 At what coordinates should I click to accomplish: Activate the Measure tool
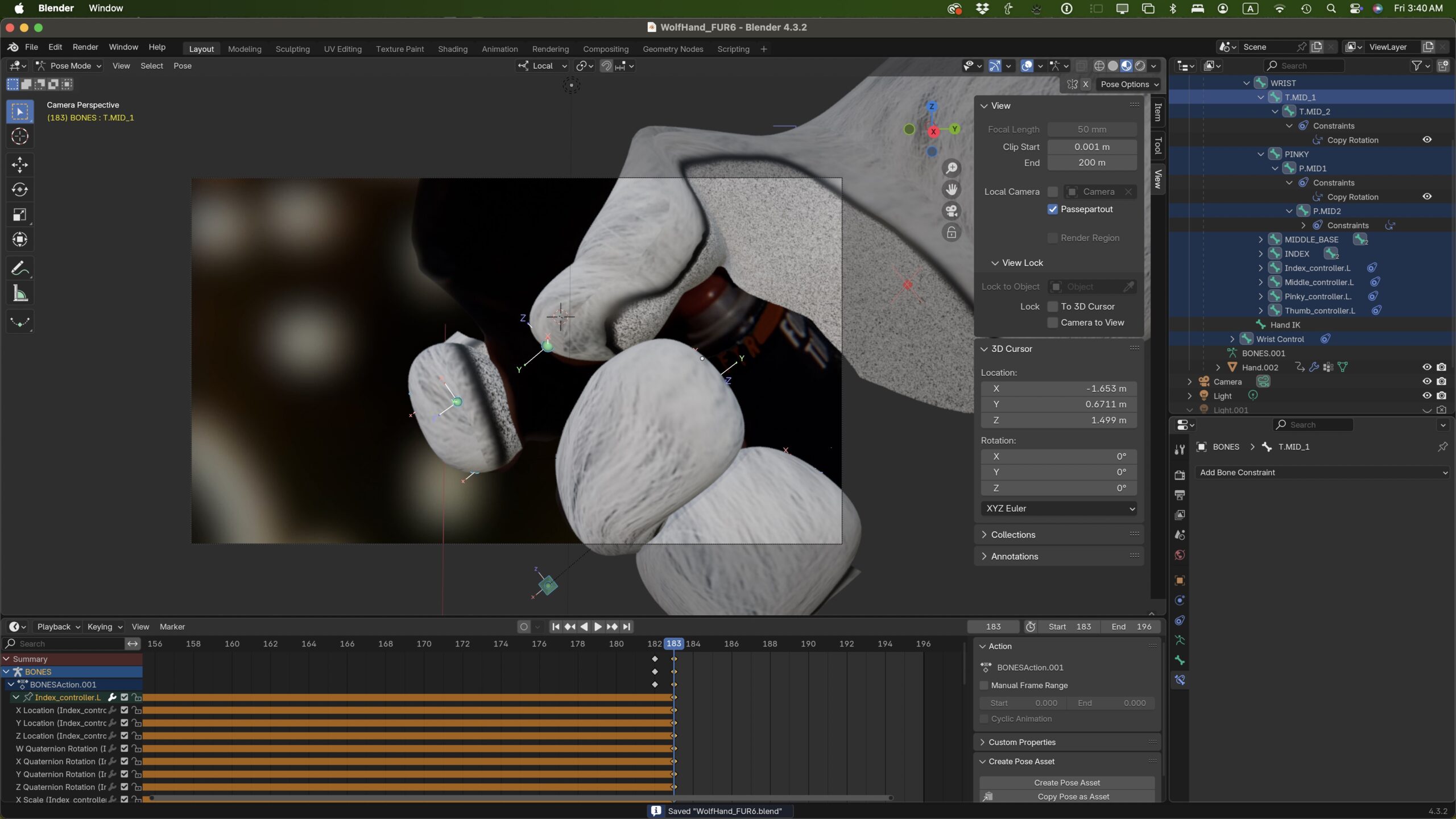[20, 292]
